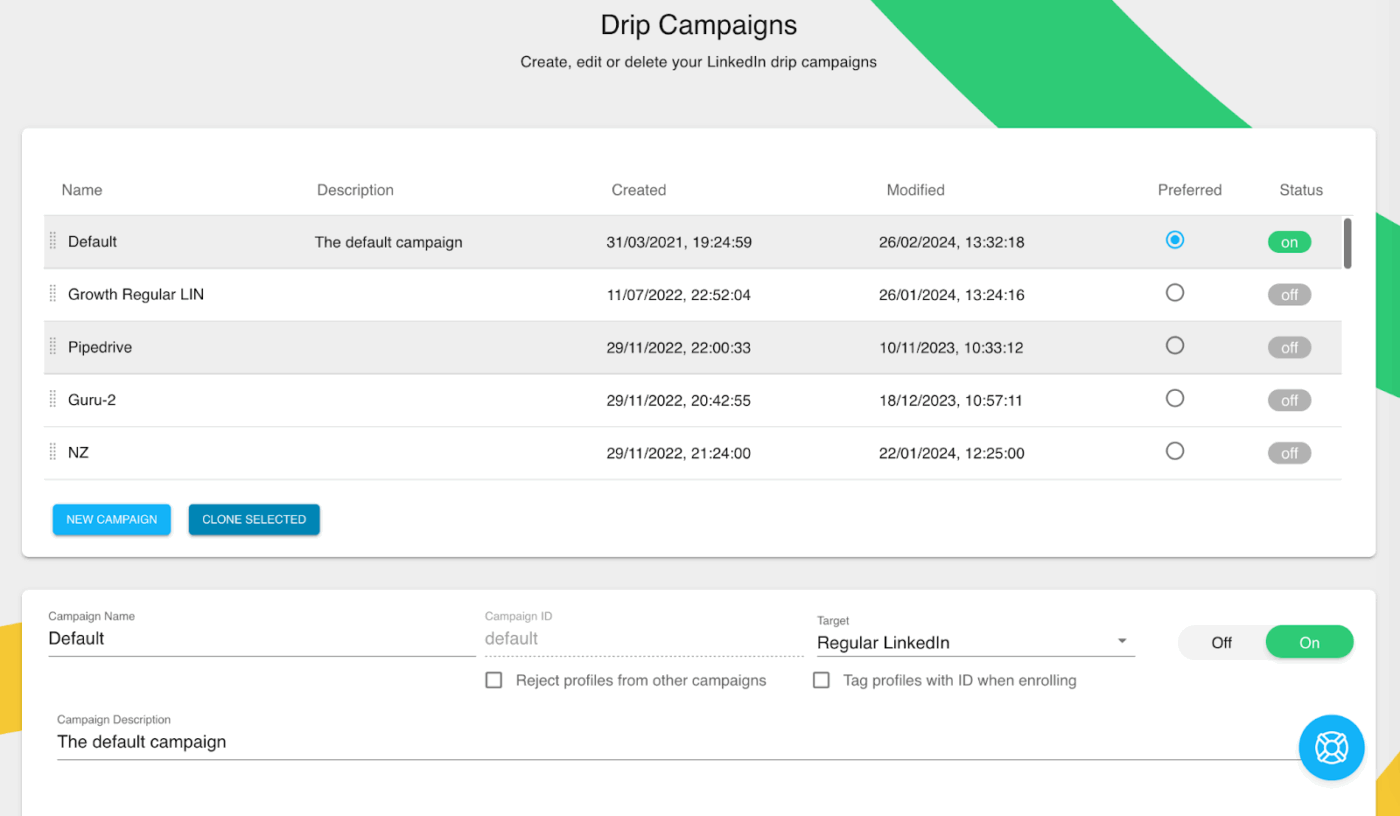Viewport: 1400px width, 816px height.
Task: Mark Pipedrive as the preferred campaign
Action: 1175,344
